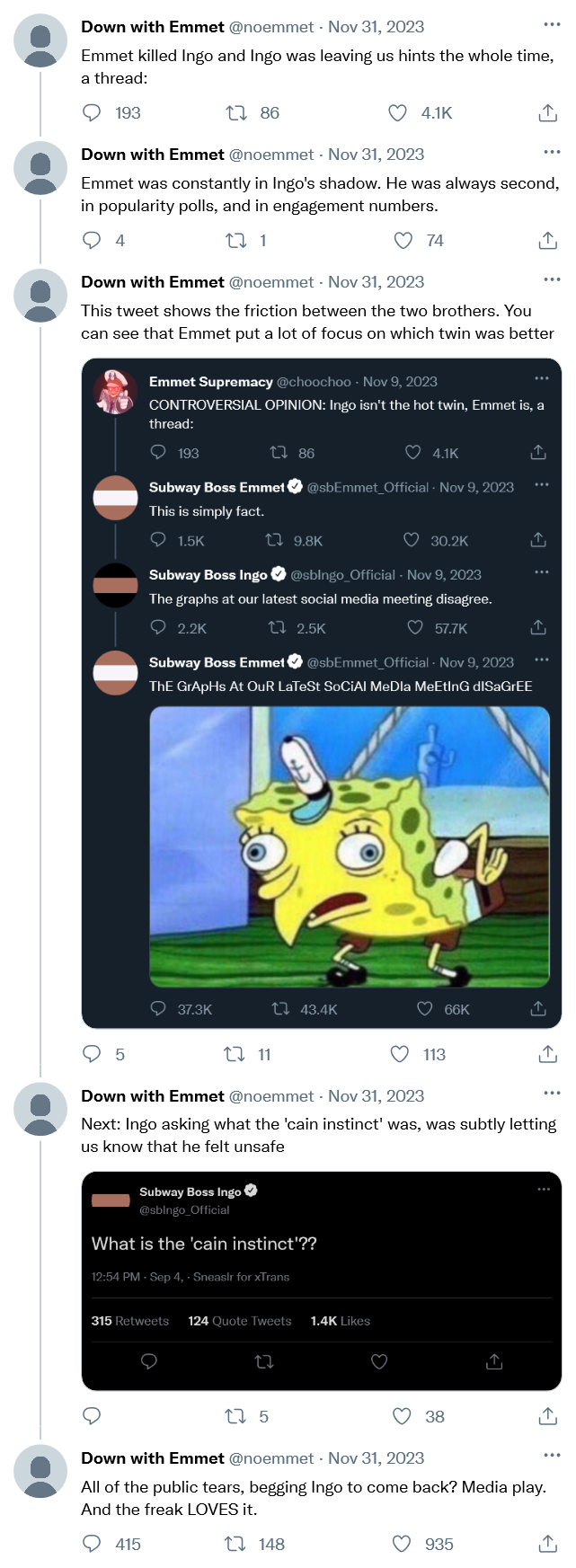
Task: Open more options on the 'friction between brothers' tweet
Action: [552, 279]
